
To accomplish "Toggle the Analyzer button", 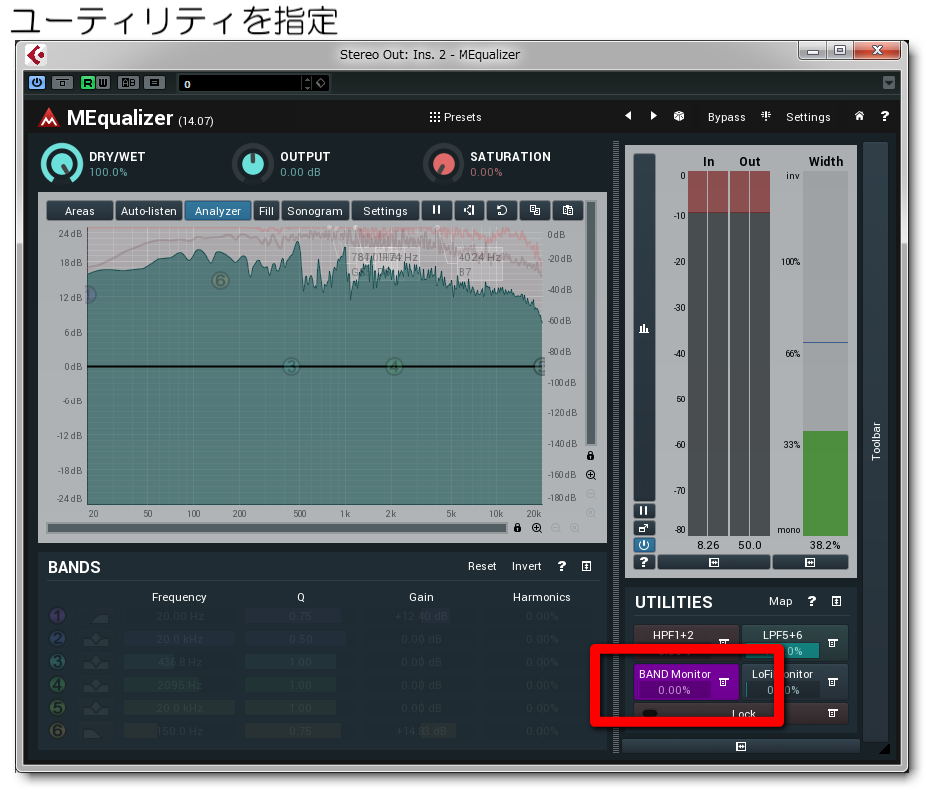I will (x=218, y=211).
